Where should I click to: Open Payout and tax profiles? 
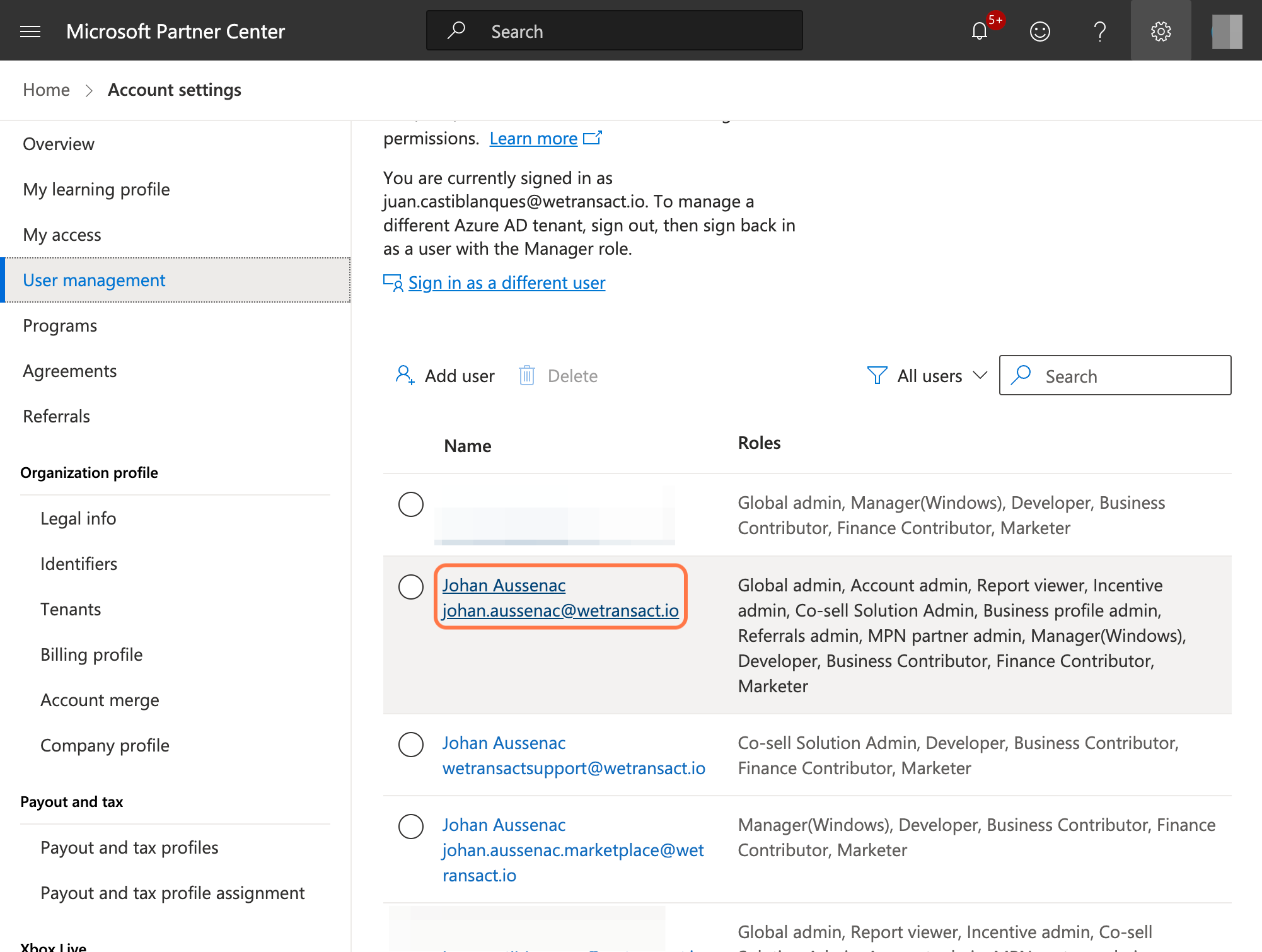129,847
